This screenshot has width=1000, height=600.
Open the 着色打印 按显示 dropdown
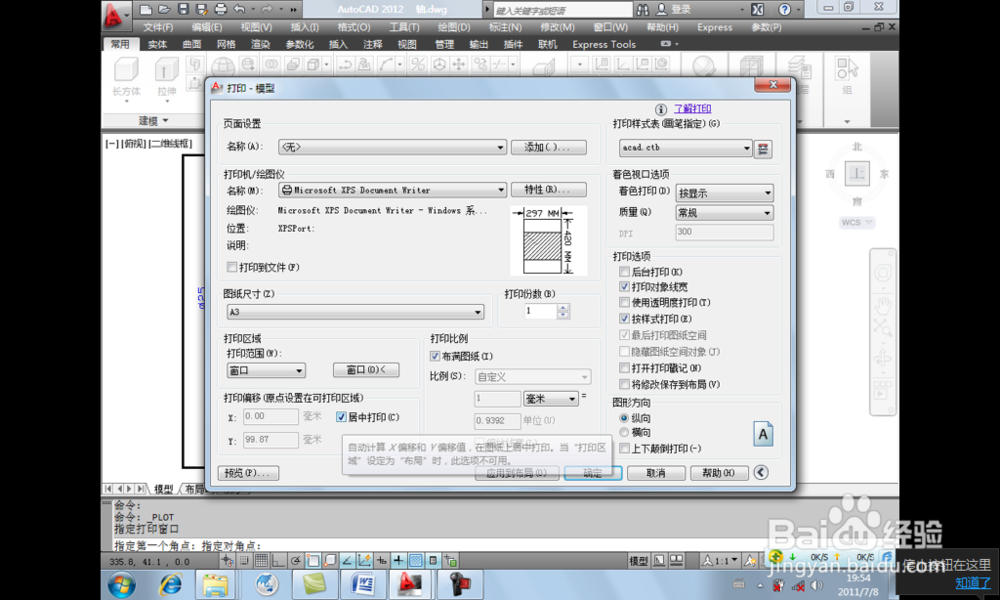(x=724, y=193)
